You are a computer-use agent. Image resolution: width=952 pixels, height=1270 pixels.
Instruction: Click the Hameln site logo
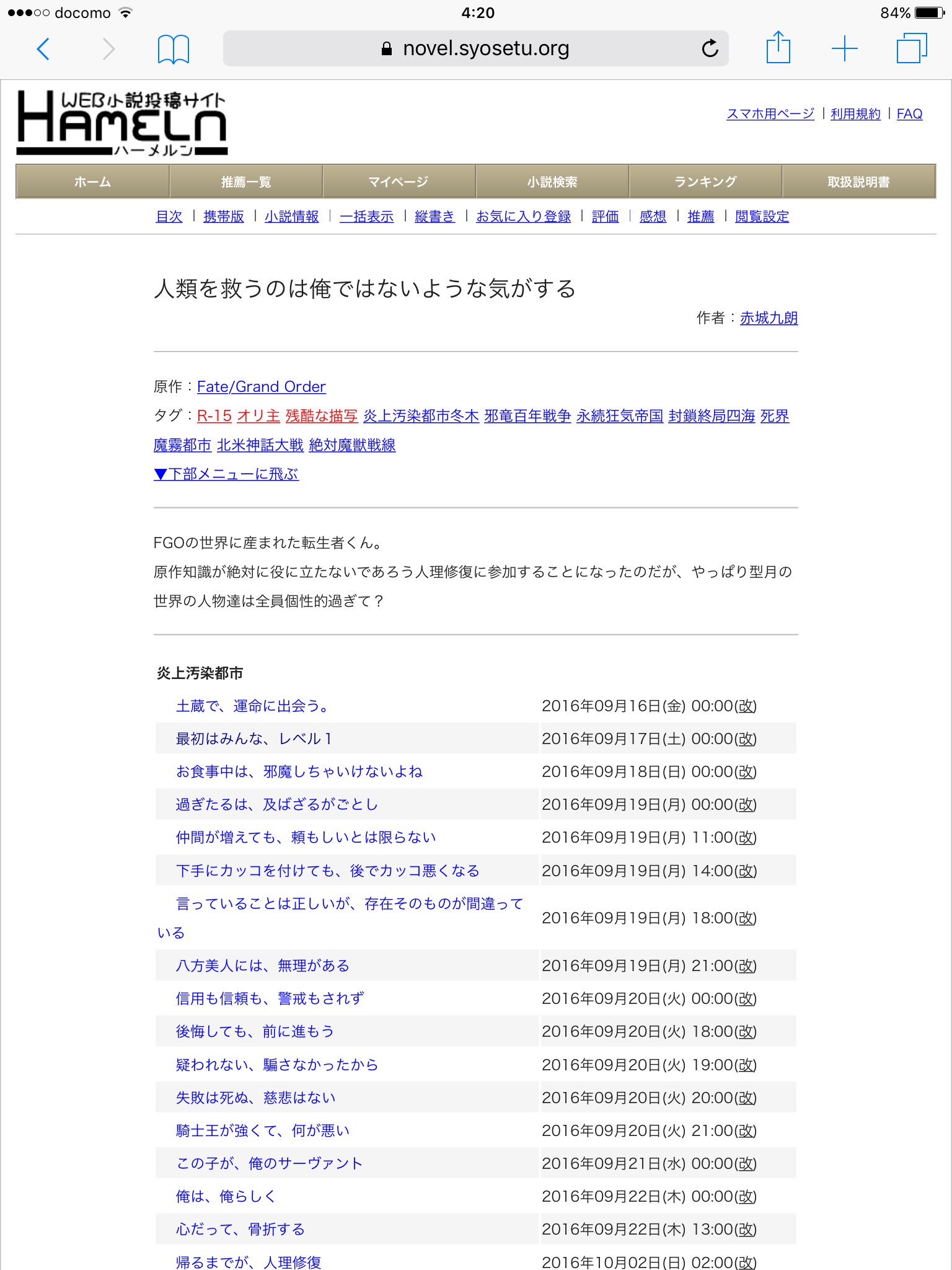tap(122, 123)
